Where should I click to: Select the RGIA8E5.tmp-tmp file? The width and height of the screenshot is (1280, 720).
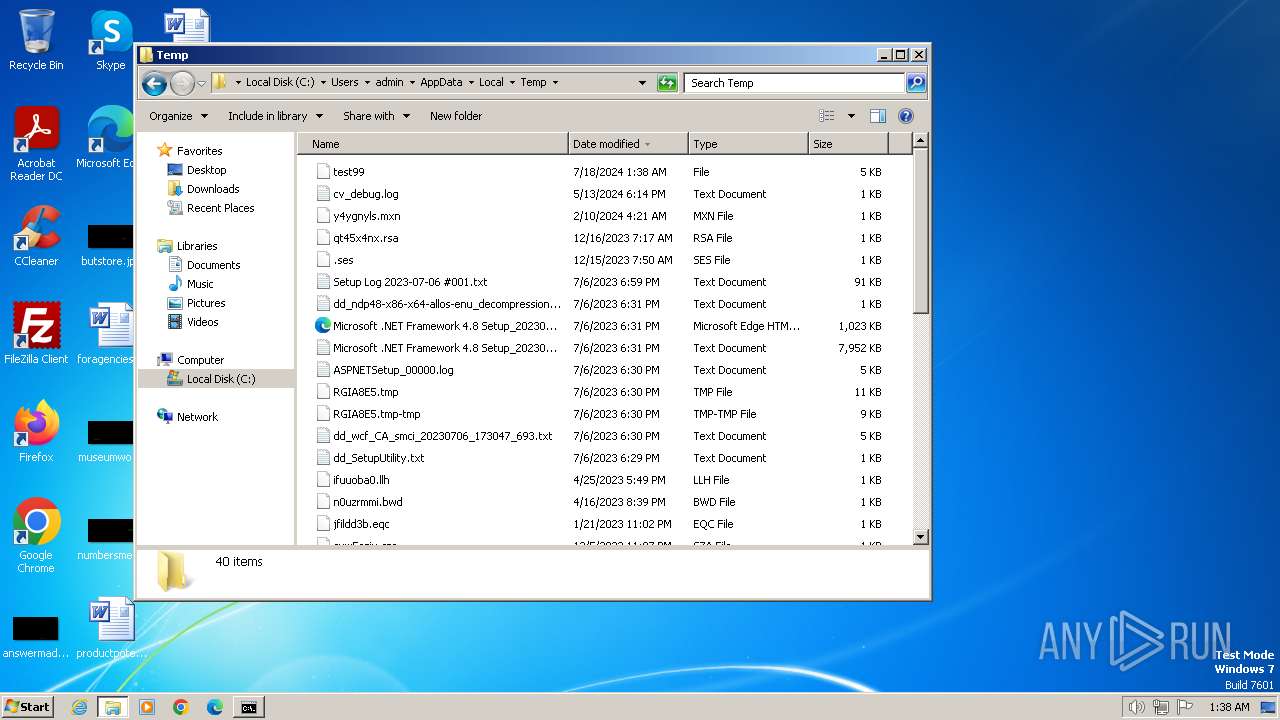376,414
